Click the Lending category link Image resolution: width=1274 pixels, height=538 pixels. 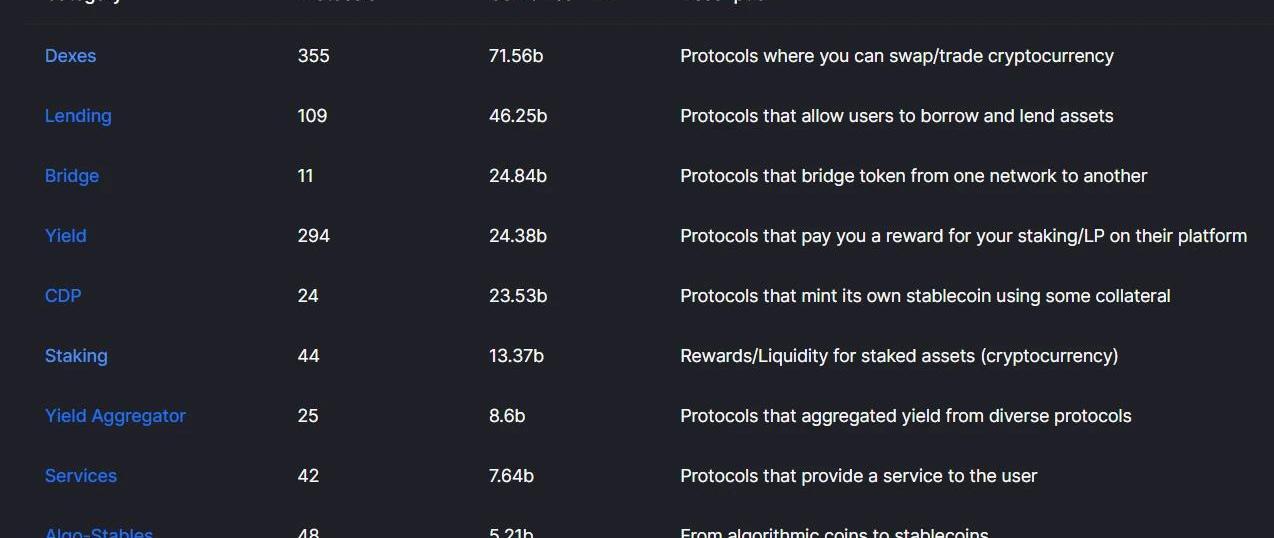tap(78, 116)
